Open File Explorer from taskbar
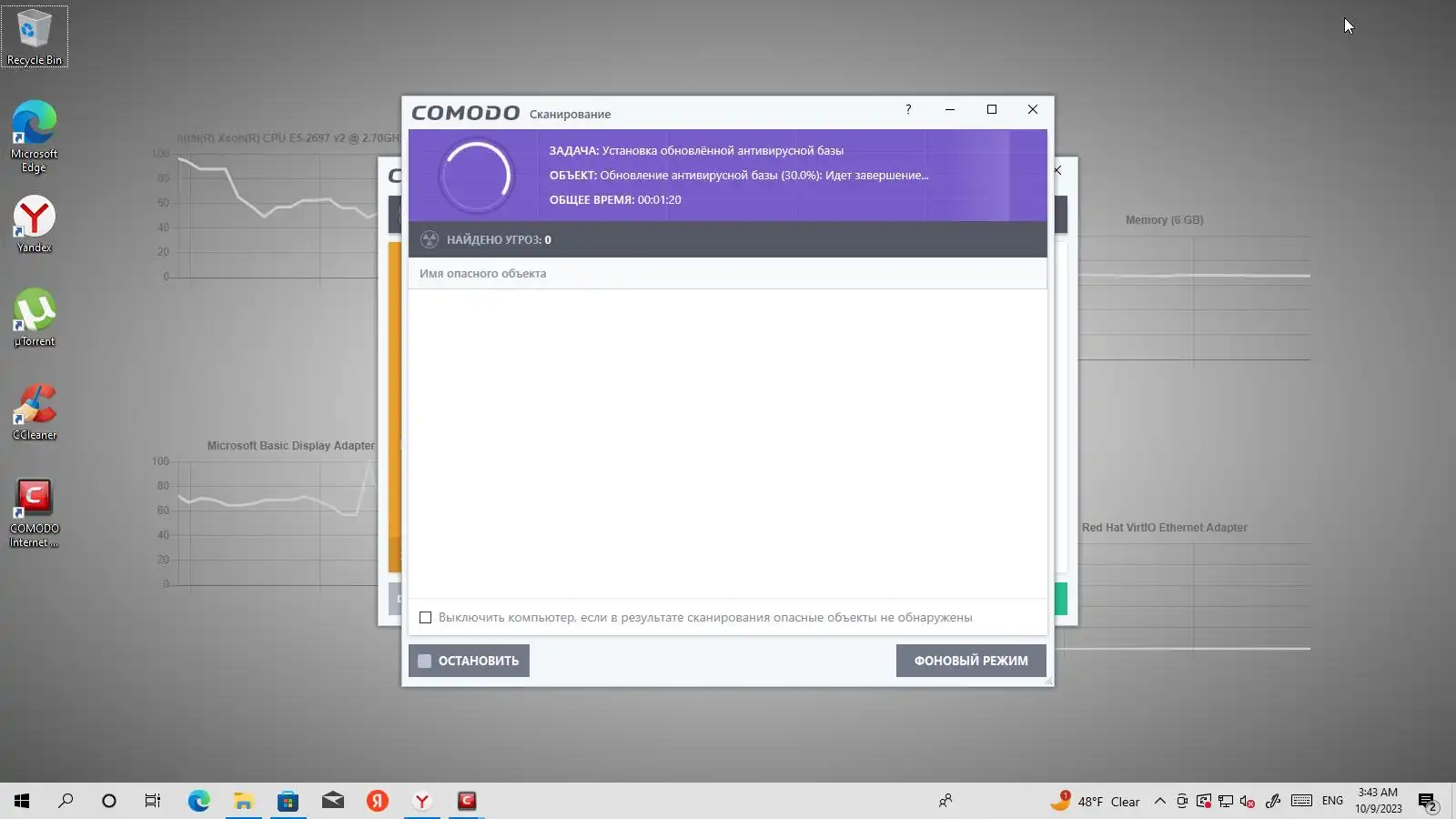The image size is (1456, 819). [x=243, y=801]
